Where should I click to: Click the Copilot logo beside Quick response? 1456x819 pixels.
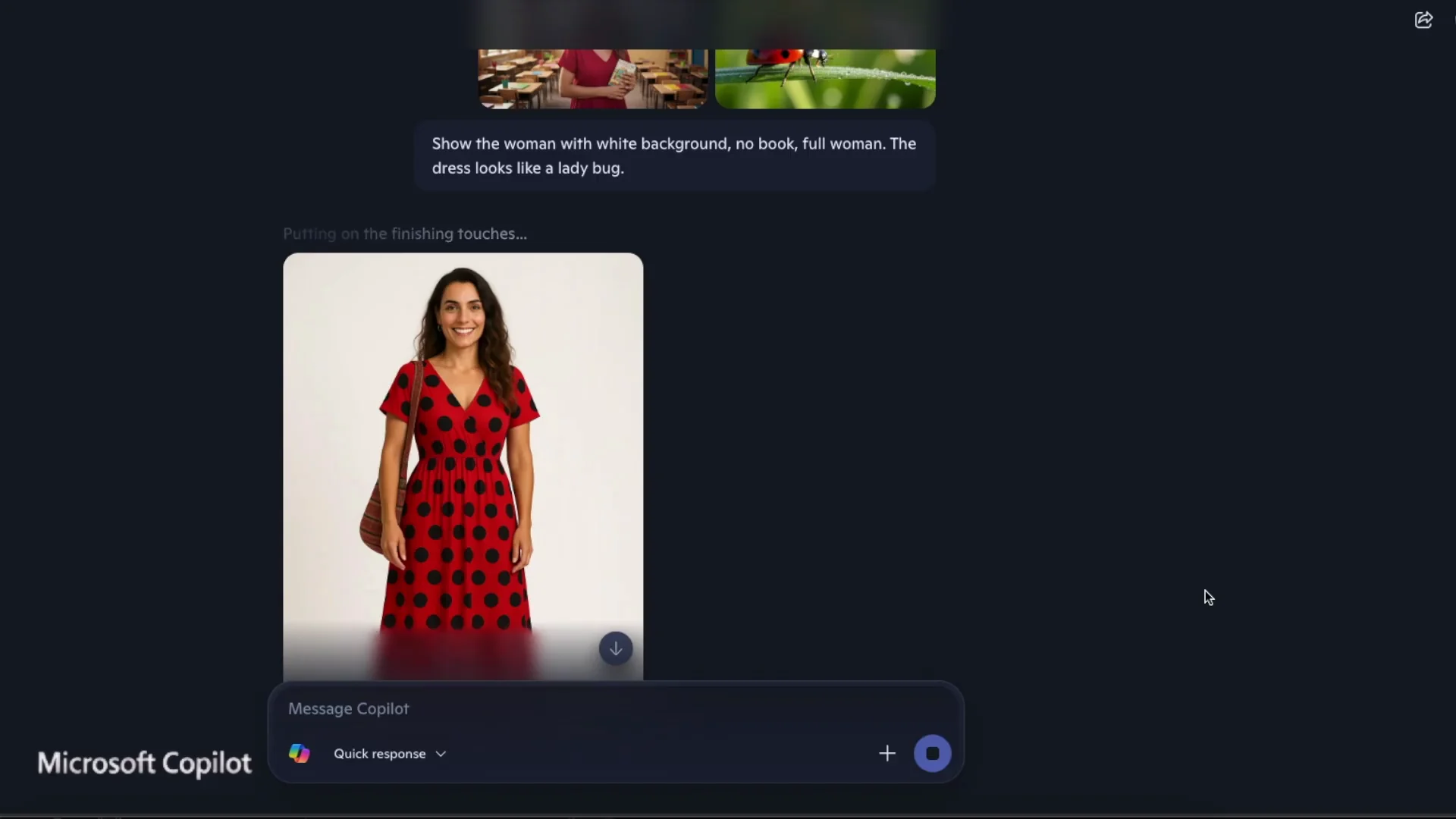(299, 753)
